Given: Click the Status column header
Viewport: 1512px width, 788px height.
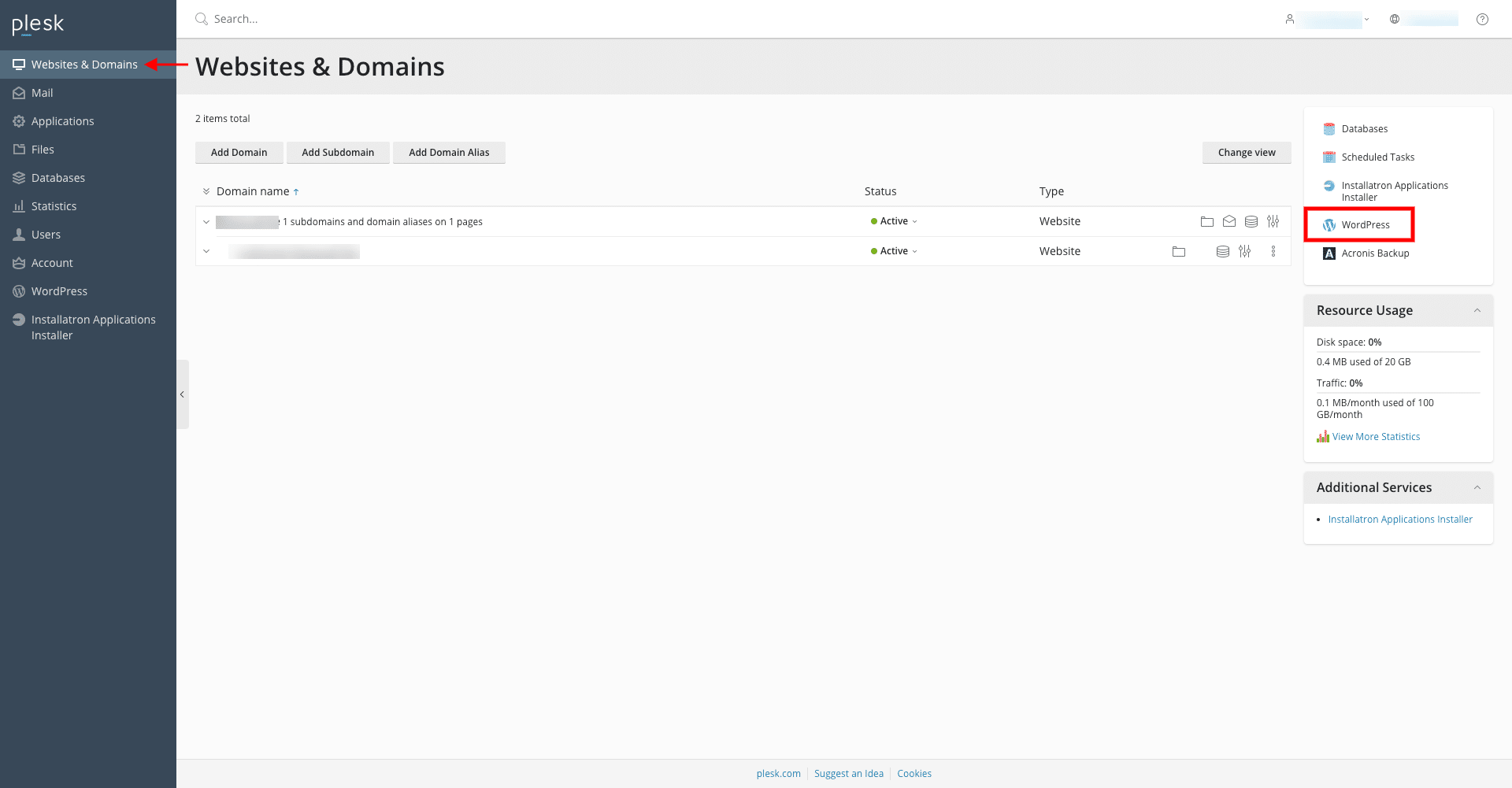Looking at the screenshot, I should point(880,191).
